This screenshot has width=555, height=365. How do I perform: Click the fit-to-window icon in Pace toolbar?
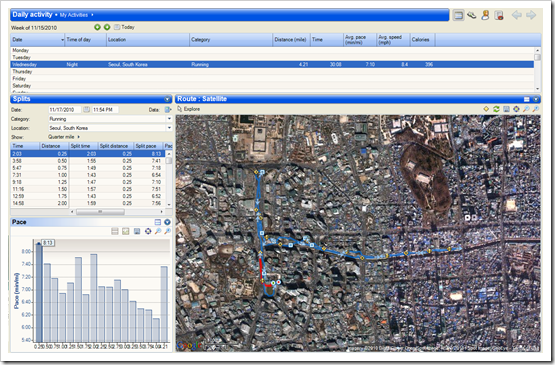[x=148, y=231]
